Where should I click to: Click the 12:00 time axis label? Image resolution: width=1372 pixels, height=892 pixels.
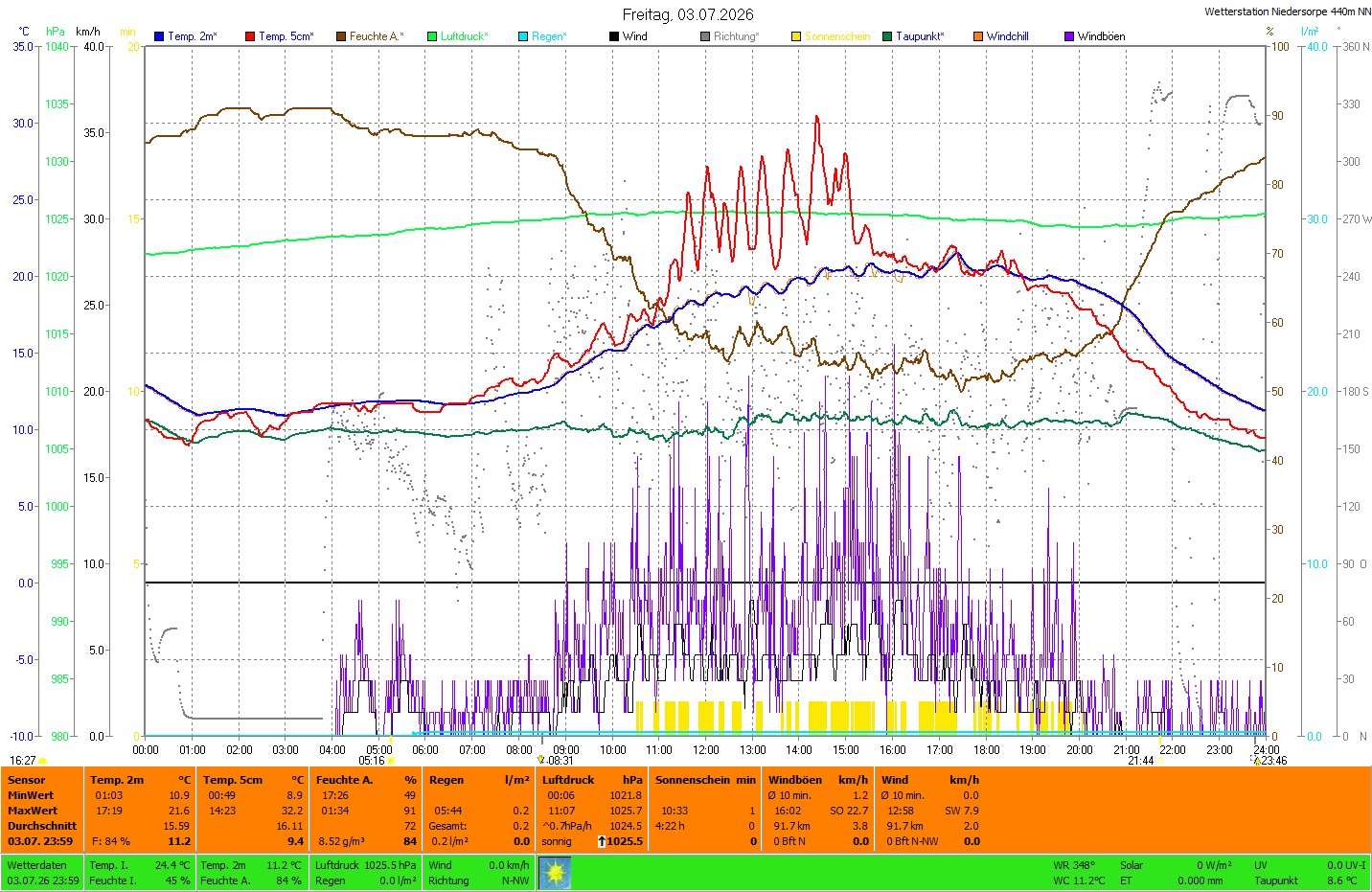tap(706, 750)
